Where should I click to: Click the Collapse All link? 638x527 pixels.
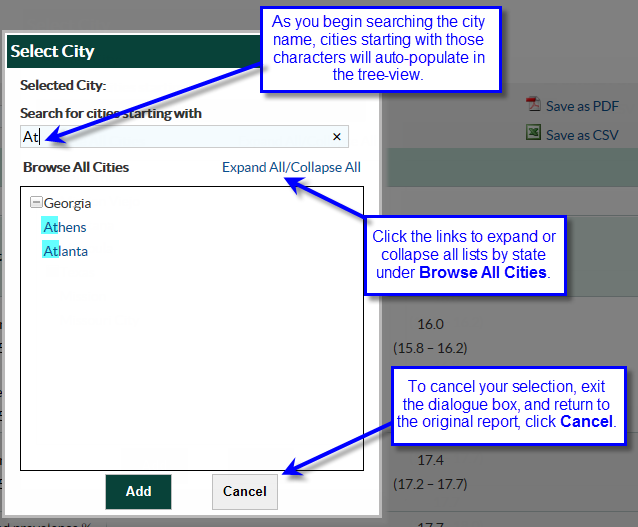point(325,167)
